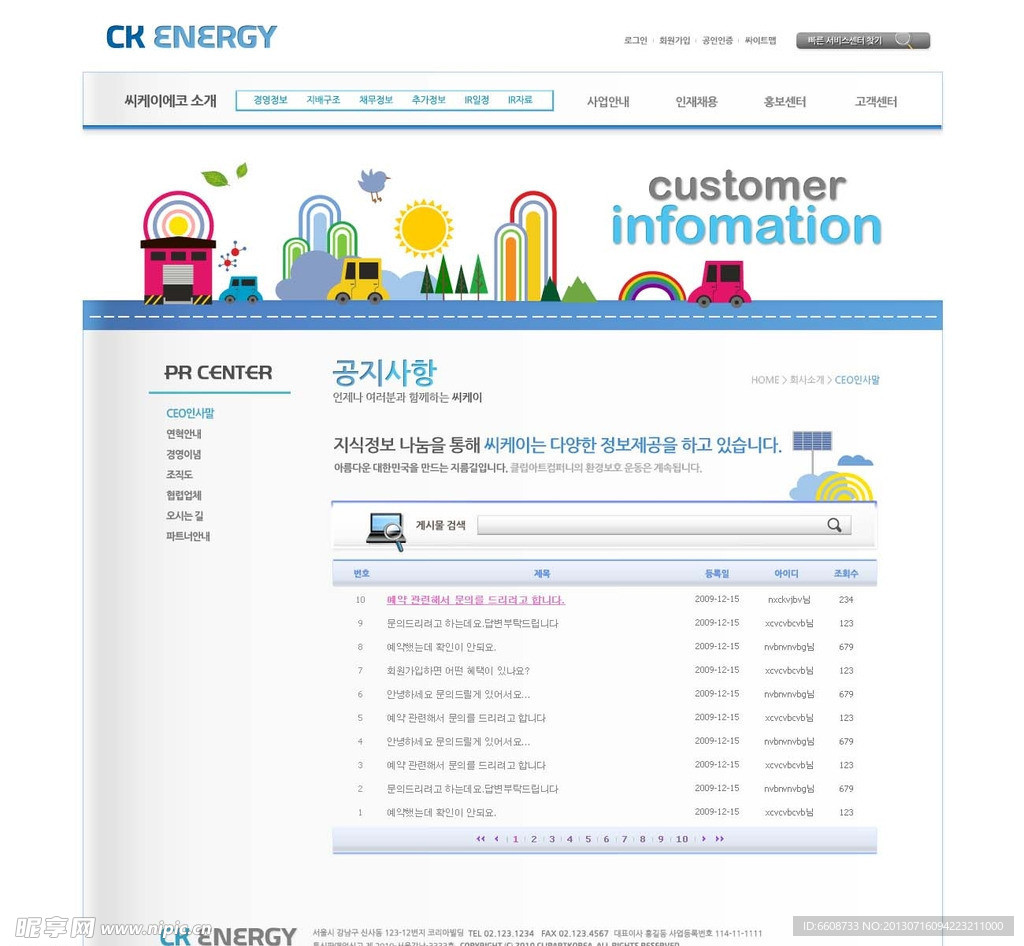Select 경영이념 in sidebar
Screen dimensions: 1024x946
[x=184, y=454]
